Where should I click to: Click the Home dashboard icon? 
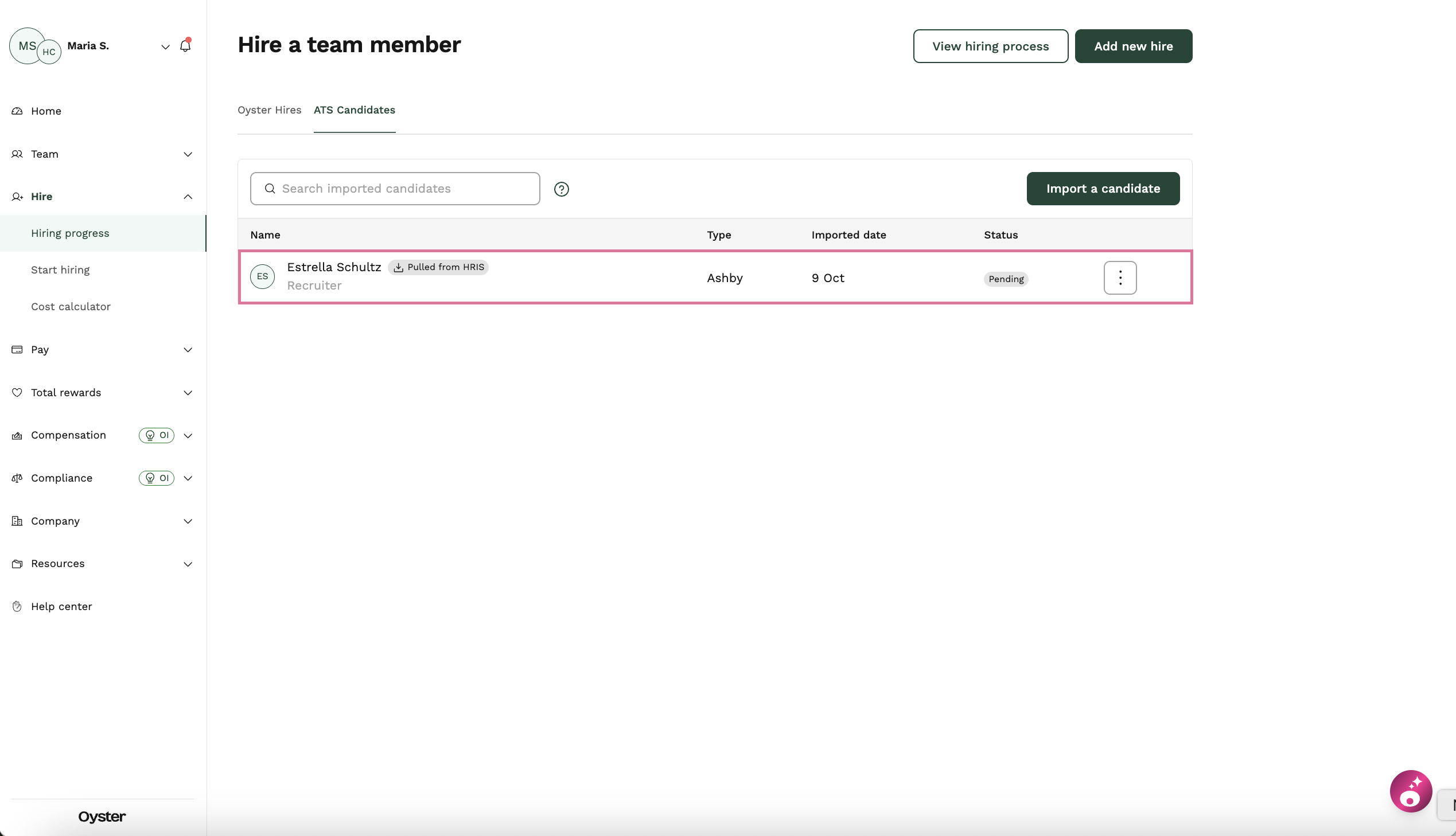click(17, 111)
